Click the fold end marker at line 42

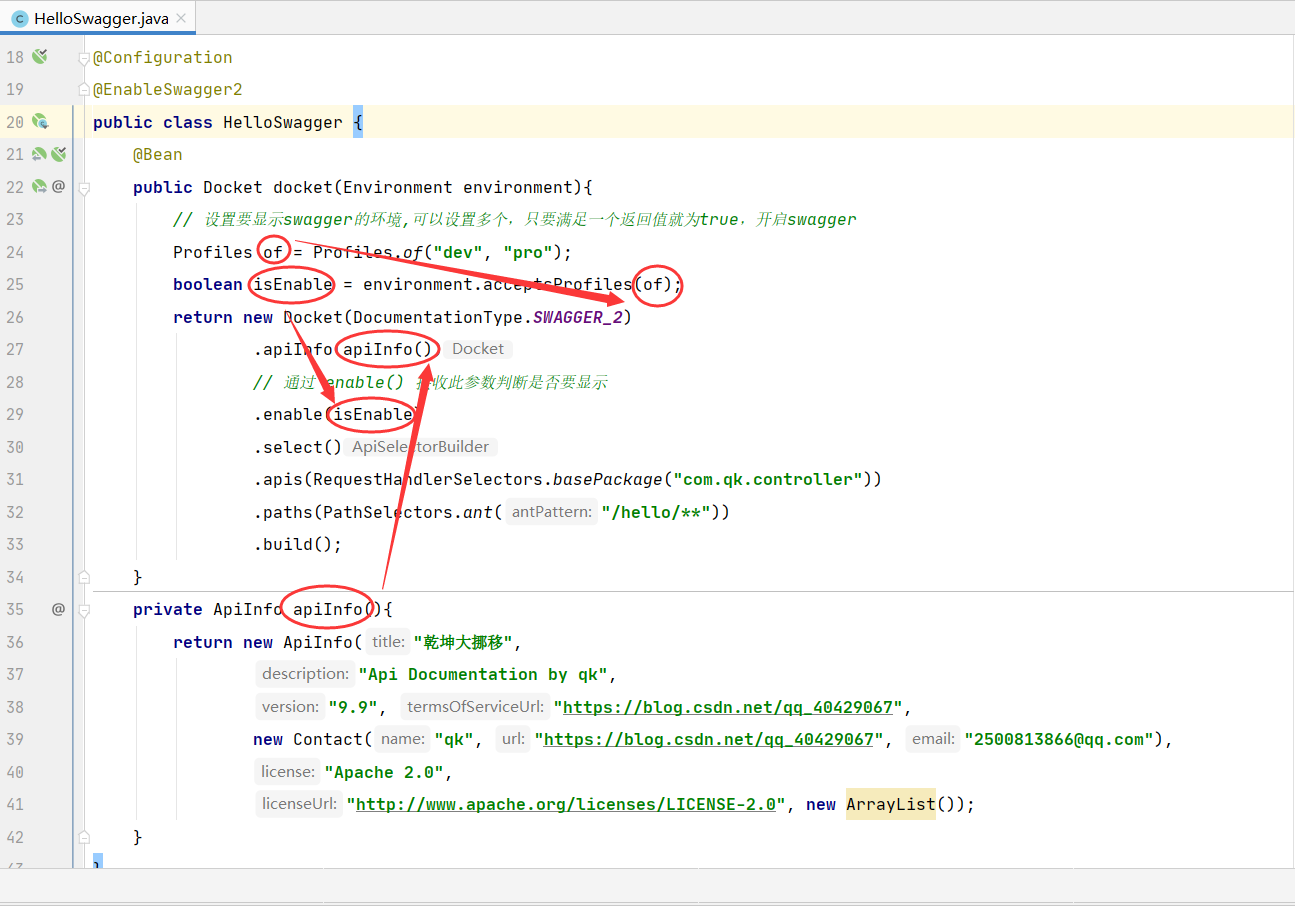[x=84, y=837]
